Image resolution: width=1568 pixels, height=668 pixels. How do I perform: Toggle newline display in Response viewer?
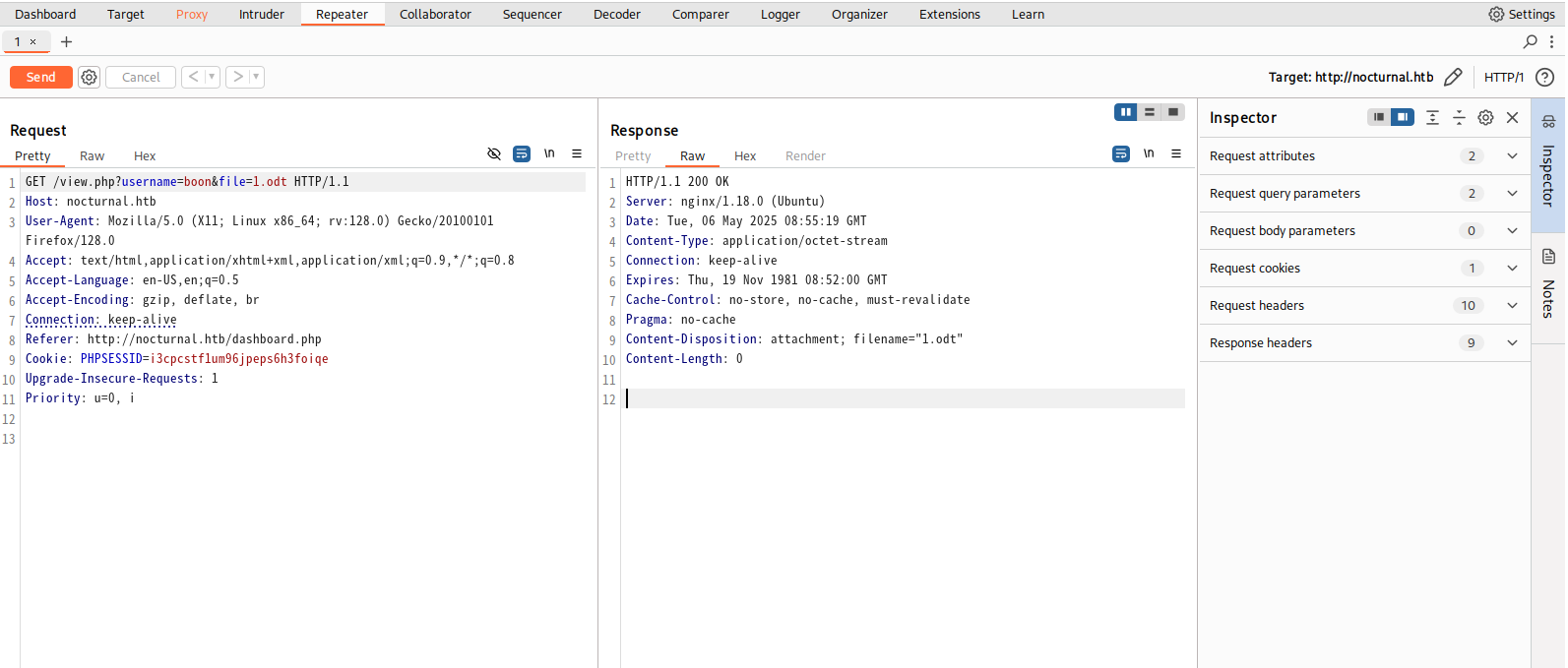pyautogui.click(x=1149, y=153)
